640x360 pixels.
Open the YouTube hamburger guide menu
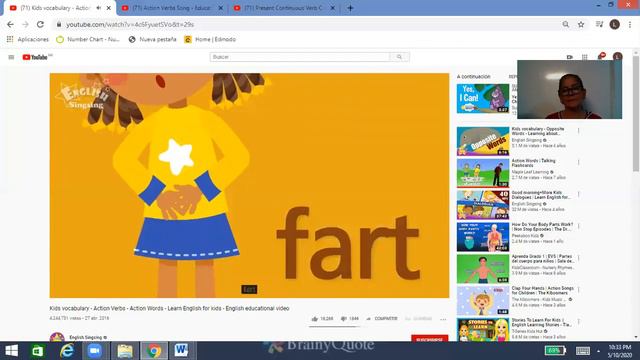click(x=11, y=57)
